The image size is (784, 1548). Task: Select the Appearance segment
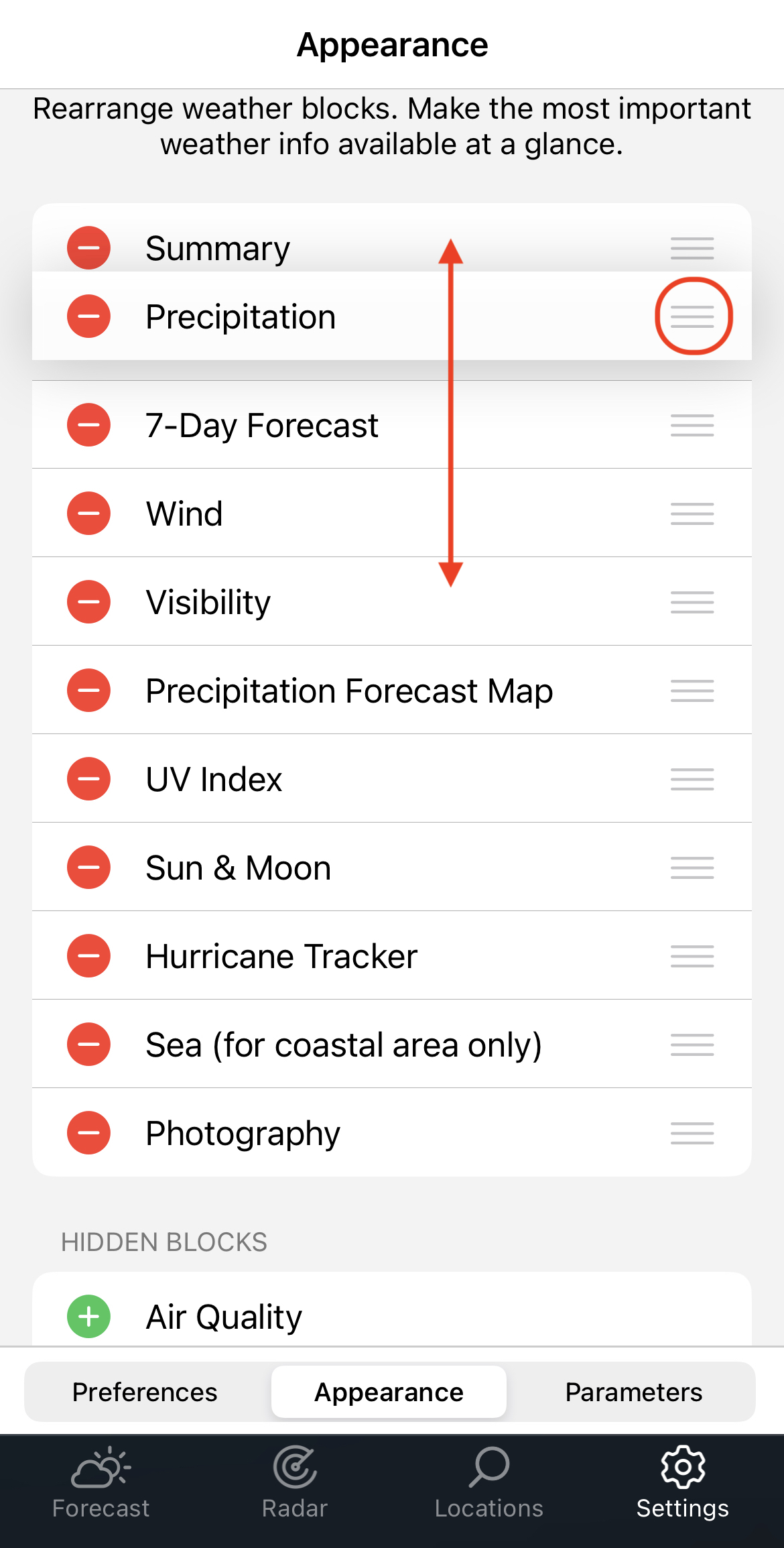click(389, 1392)
